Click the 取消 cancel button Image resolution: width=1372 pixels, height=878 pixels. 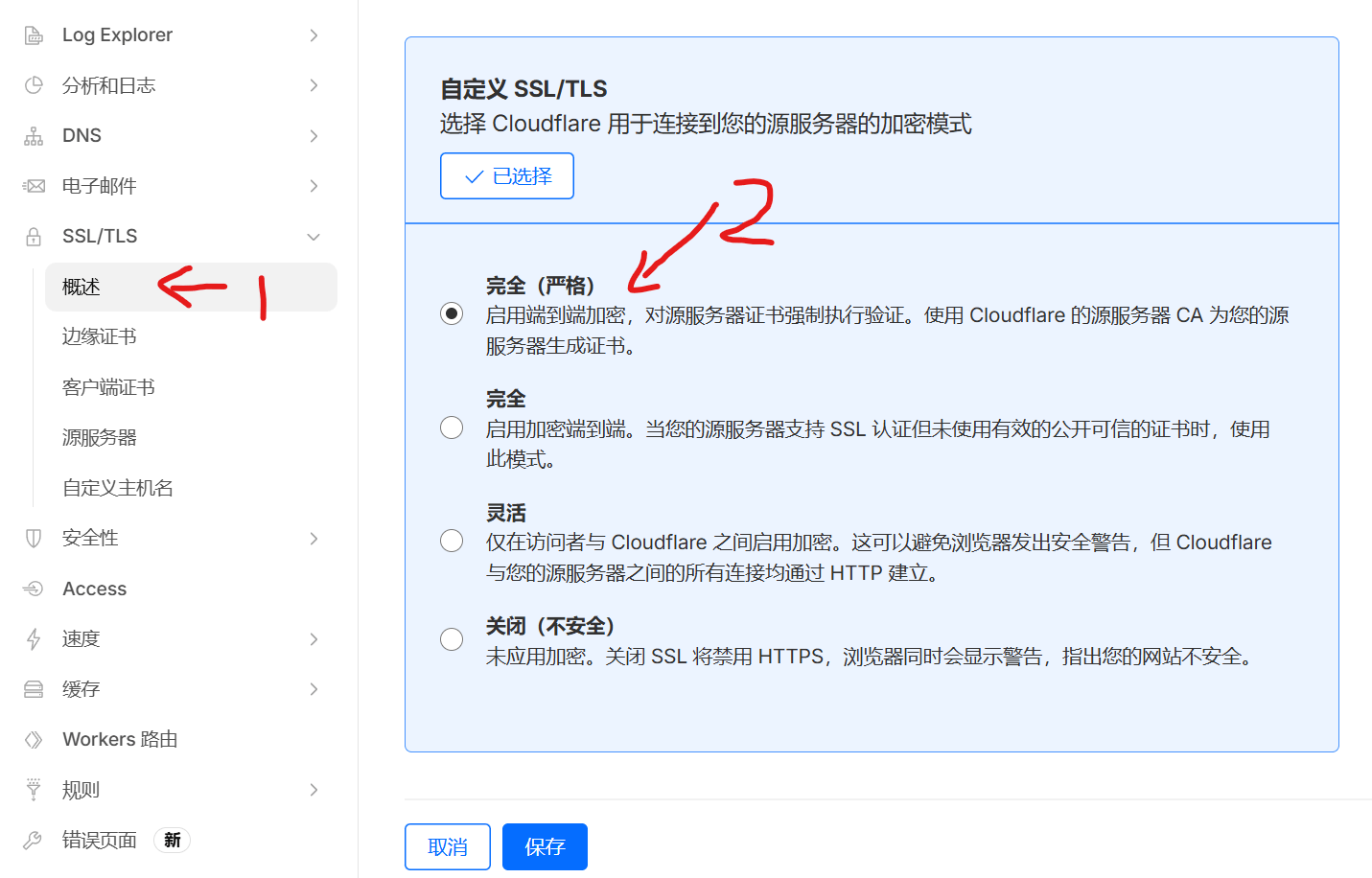pos(448,846)
